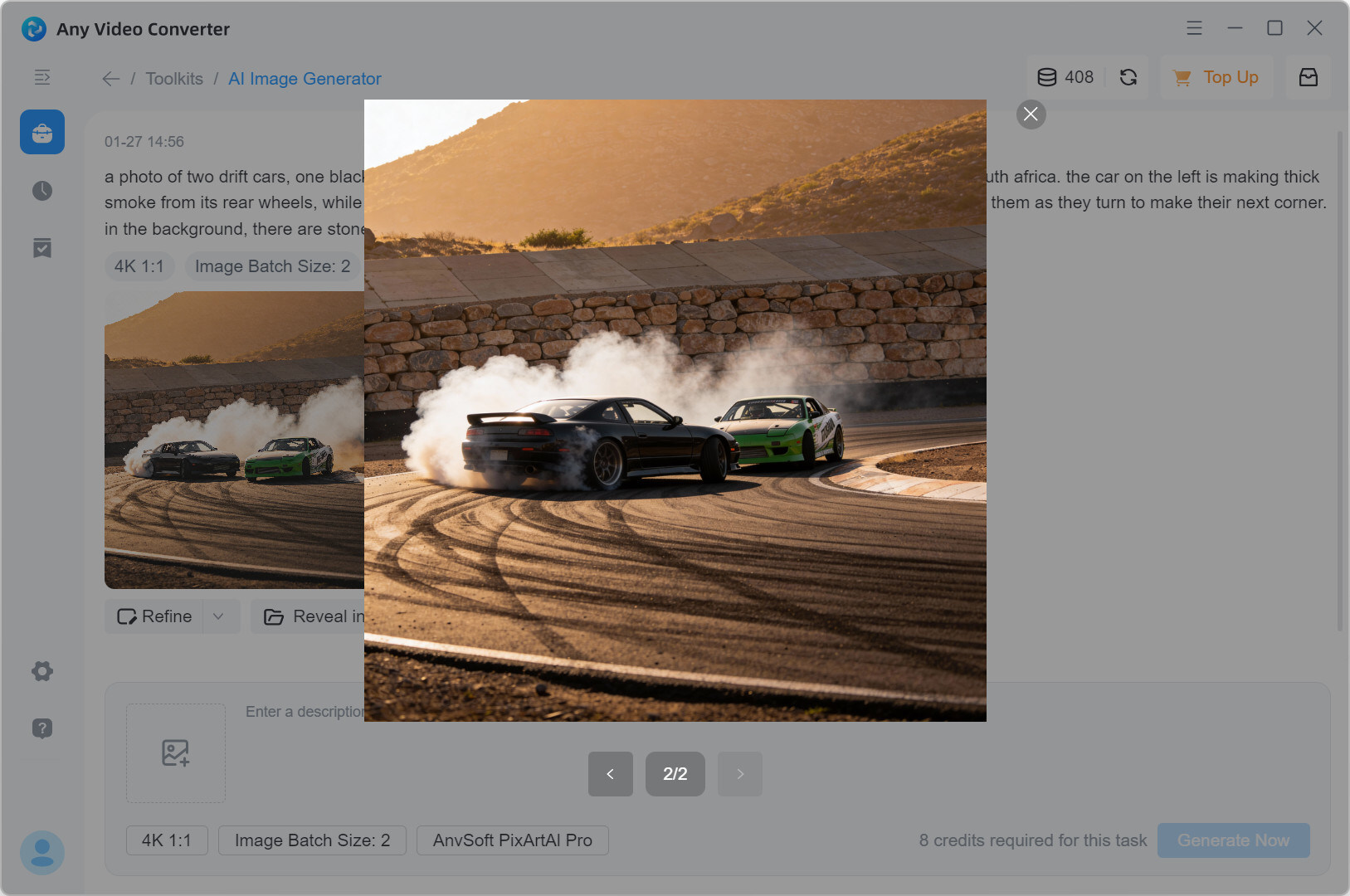Open the completed tasks sidebar icon
Screen dimensions: 1350x896
click(42, 248)
